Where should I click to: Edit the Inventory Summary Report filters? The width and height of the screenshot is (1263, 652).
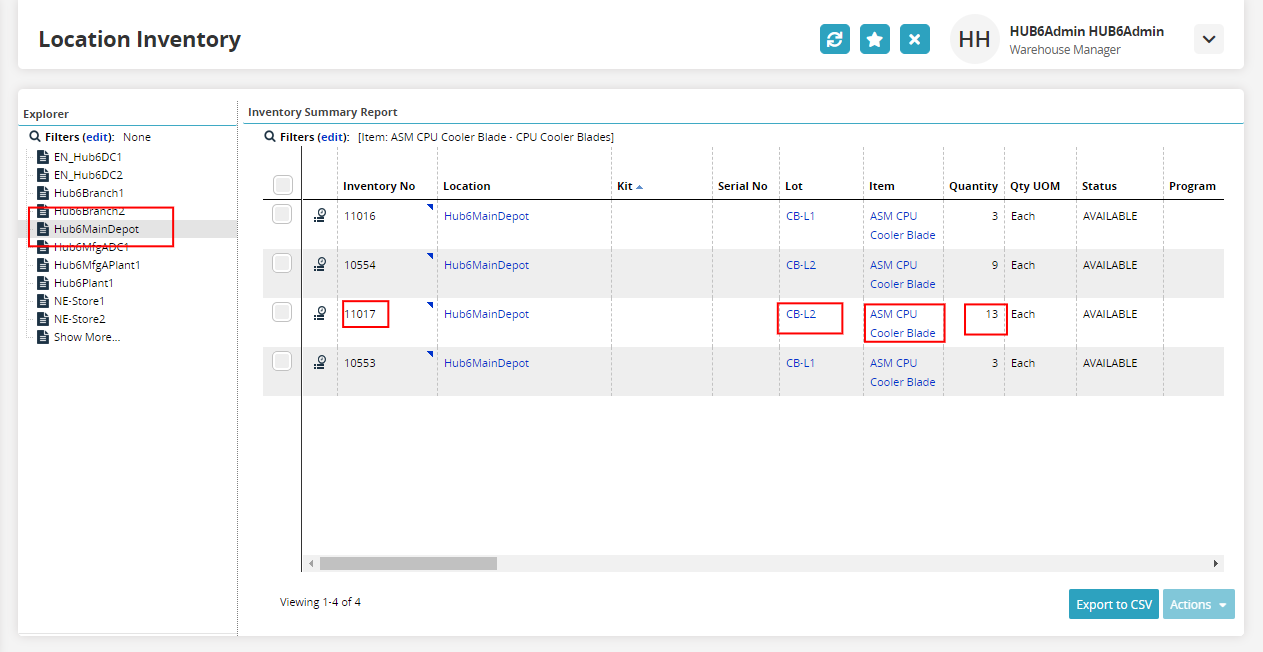[x=333, y=137]
